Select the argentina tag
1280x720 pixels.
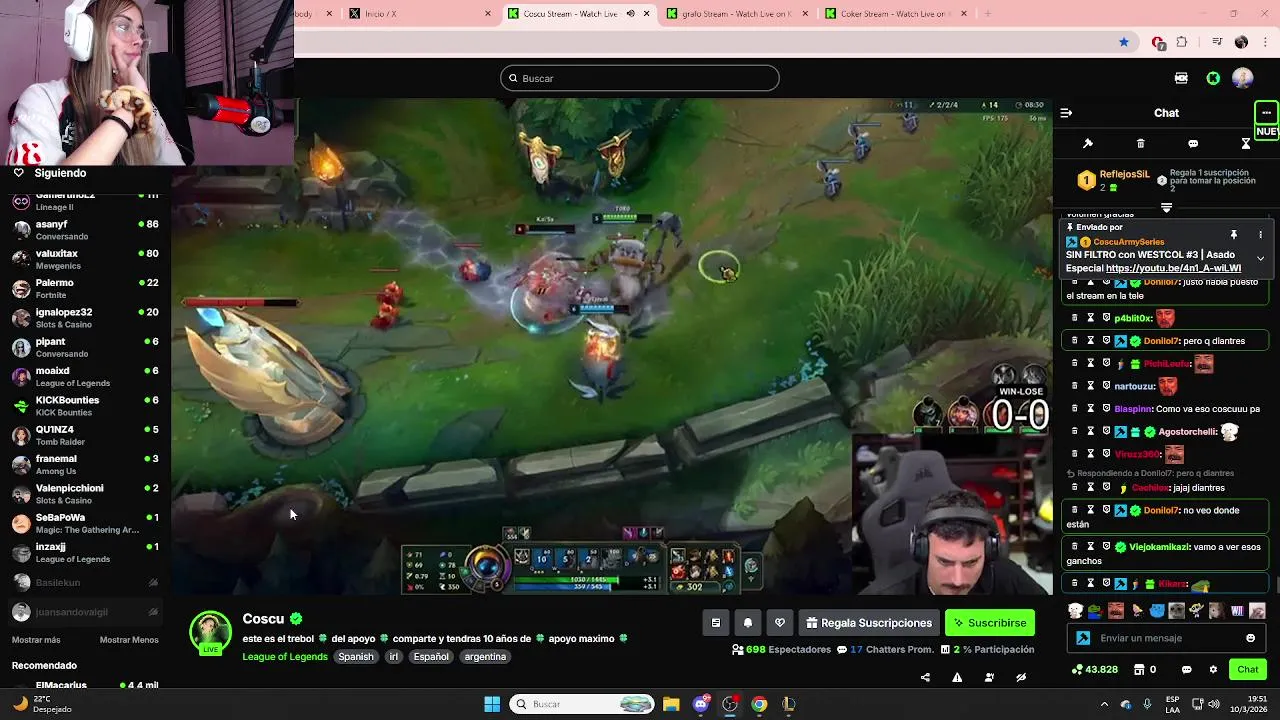pyautogui.click(x=485, y=657)
